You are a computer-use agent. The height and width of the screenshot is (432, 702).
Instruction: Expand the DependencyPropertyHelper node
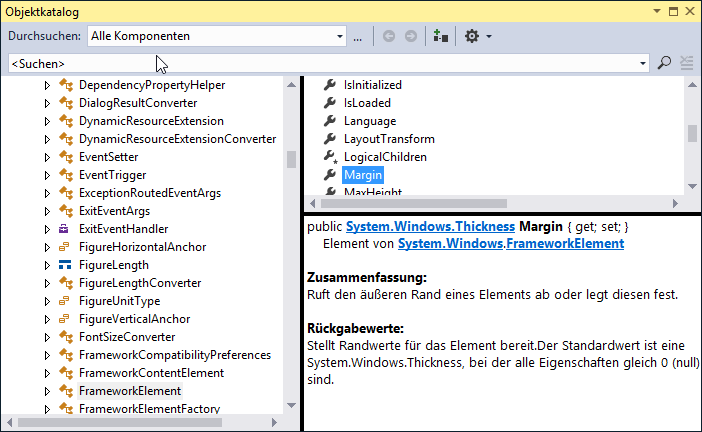point(47,85)
